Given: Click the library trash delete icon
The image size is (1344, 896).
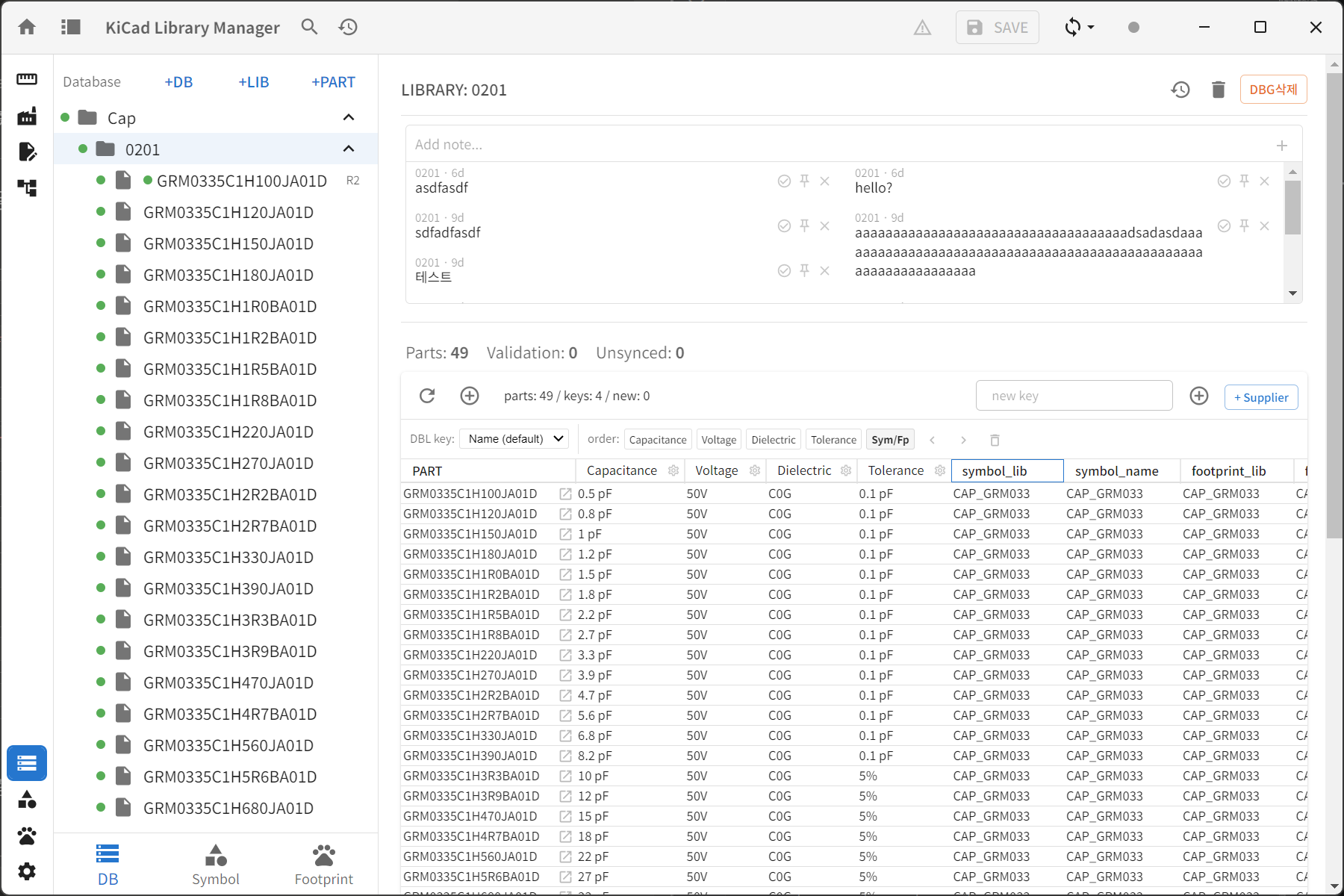Looking at the screenshot, I should click(1219, 90).
